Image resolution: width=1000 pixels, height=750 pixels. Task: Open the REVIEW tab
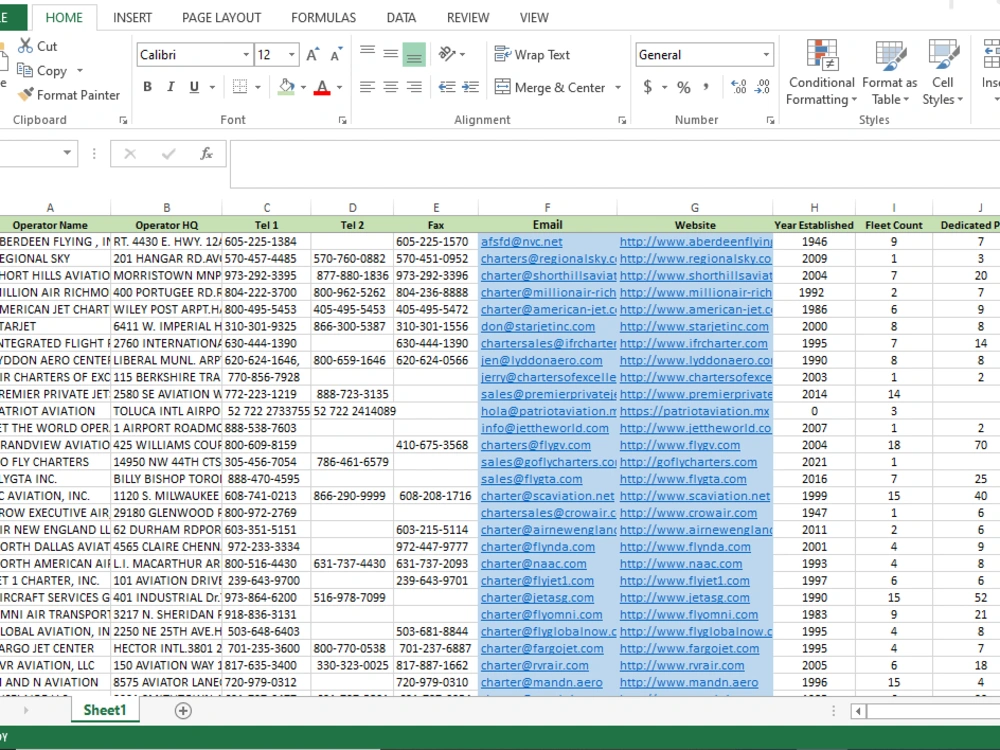(467, 18)
